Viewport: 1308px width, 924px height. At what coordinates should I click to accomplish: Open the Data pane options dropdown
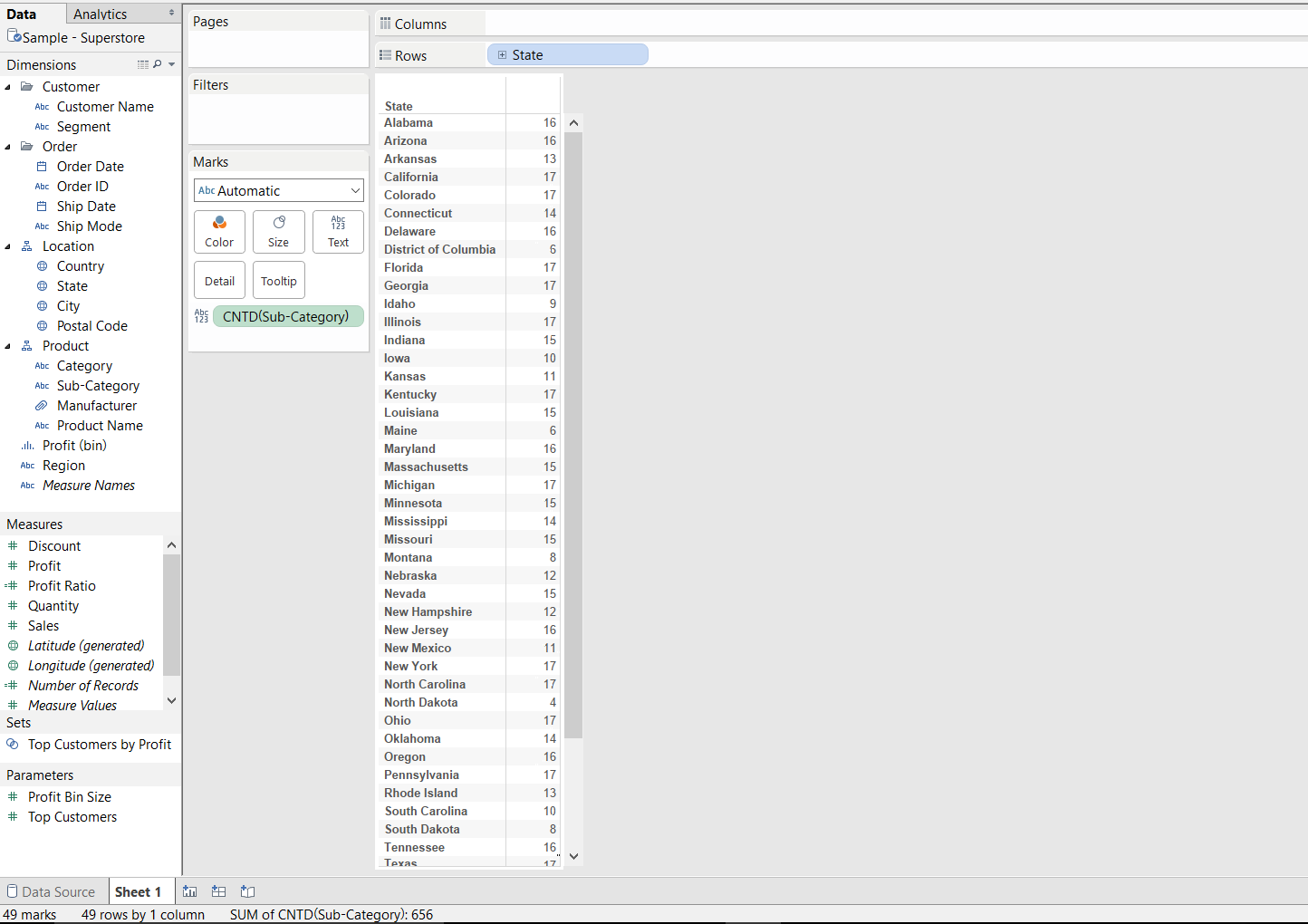click(172, 14)
